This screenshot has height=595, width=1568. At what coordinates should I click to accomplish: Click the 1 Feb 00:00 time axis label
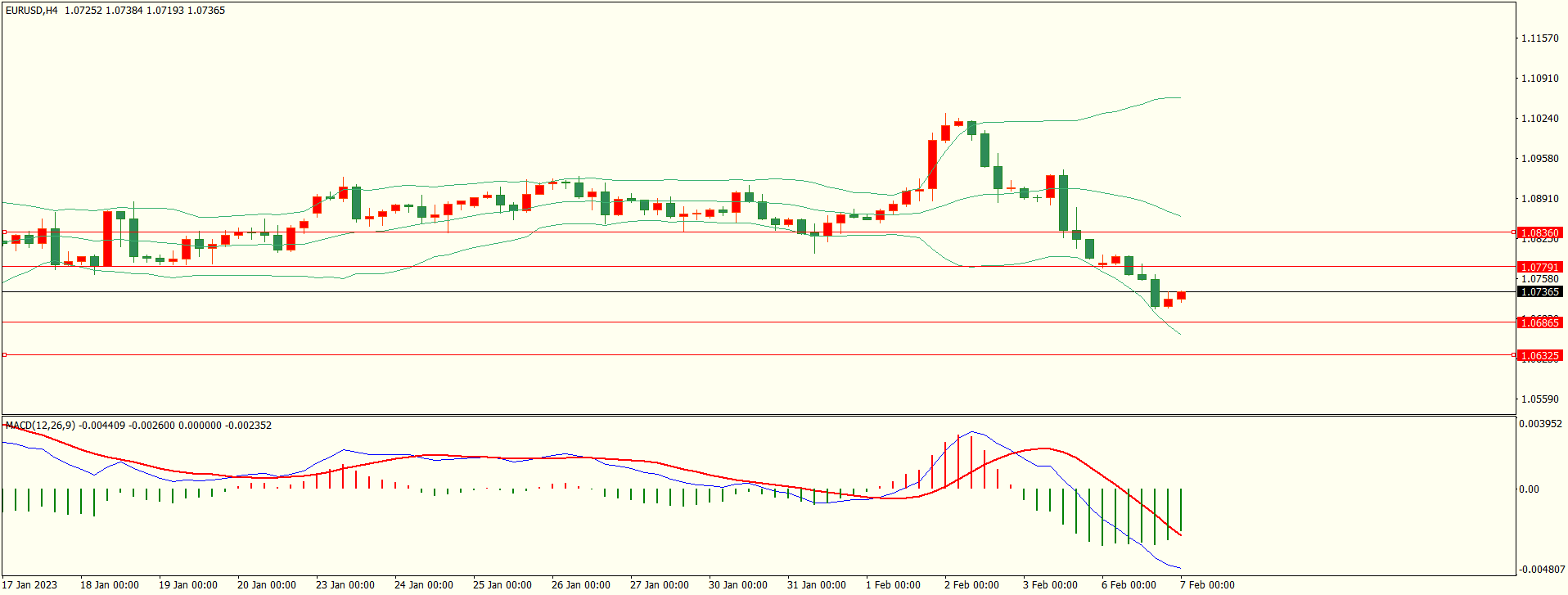click(x=893, y=585)
